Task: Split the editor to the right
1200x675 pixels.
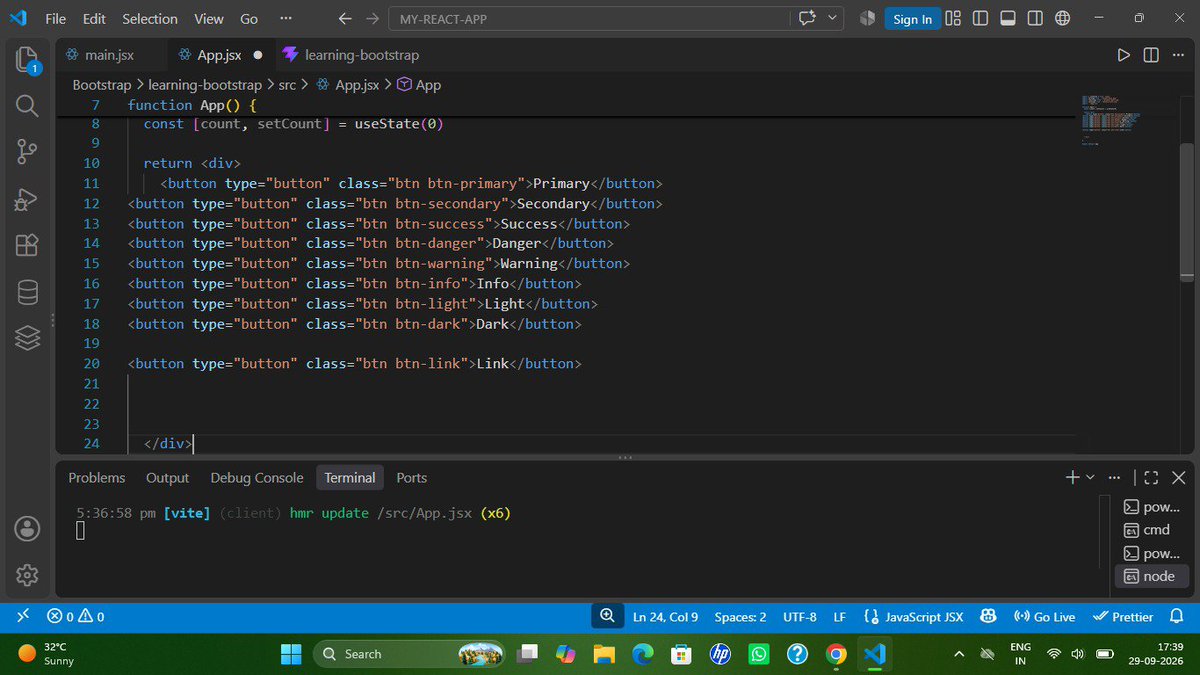Action: [1151, 55]
